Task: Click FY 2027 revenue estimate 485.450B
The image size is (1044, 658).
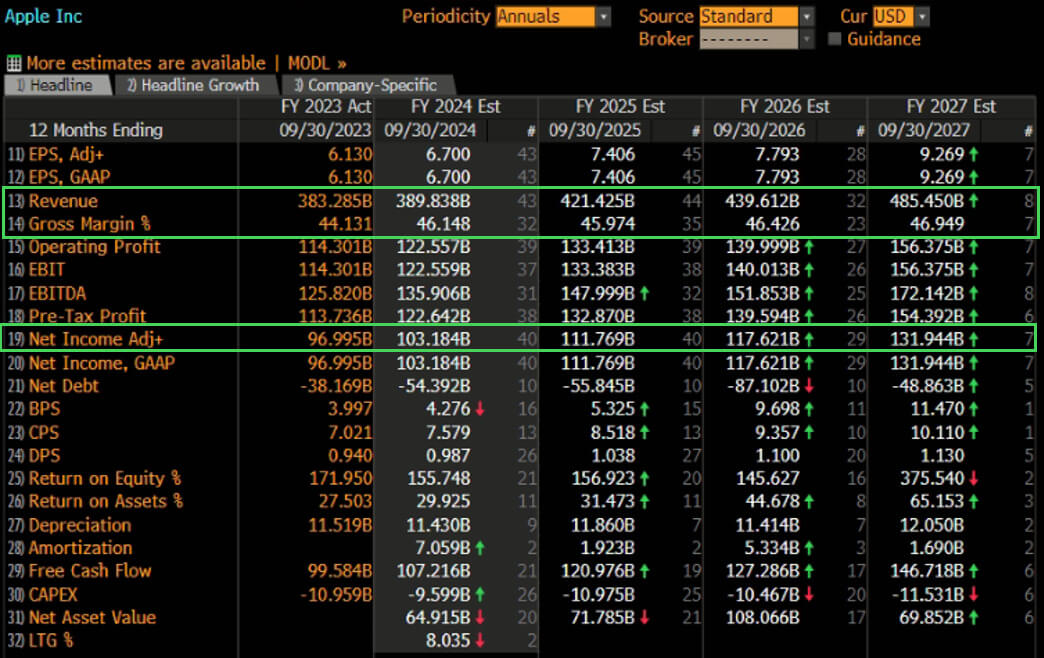Action: coord(927,201)
